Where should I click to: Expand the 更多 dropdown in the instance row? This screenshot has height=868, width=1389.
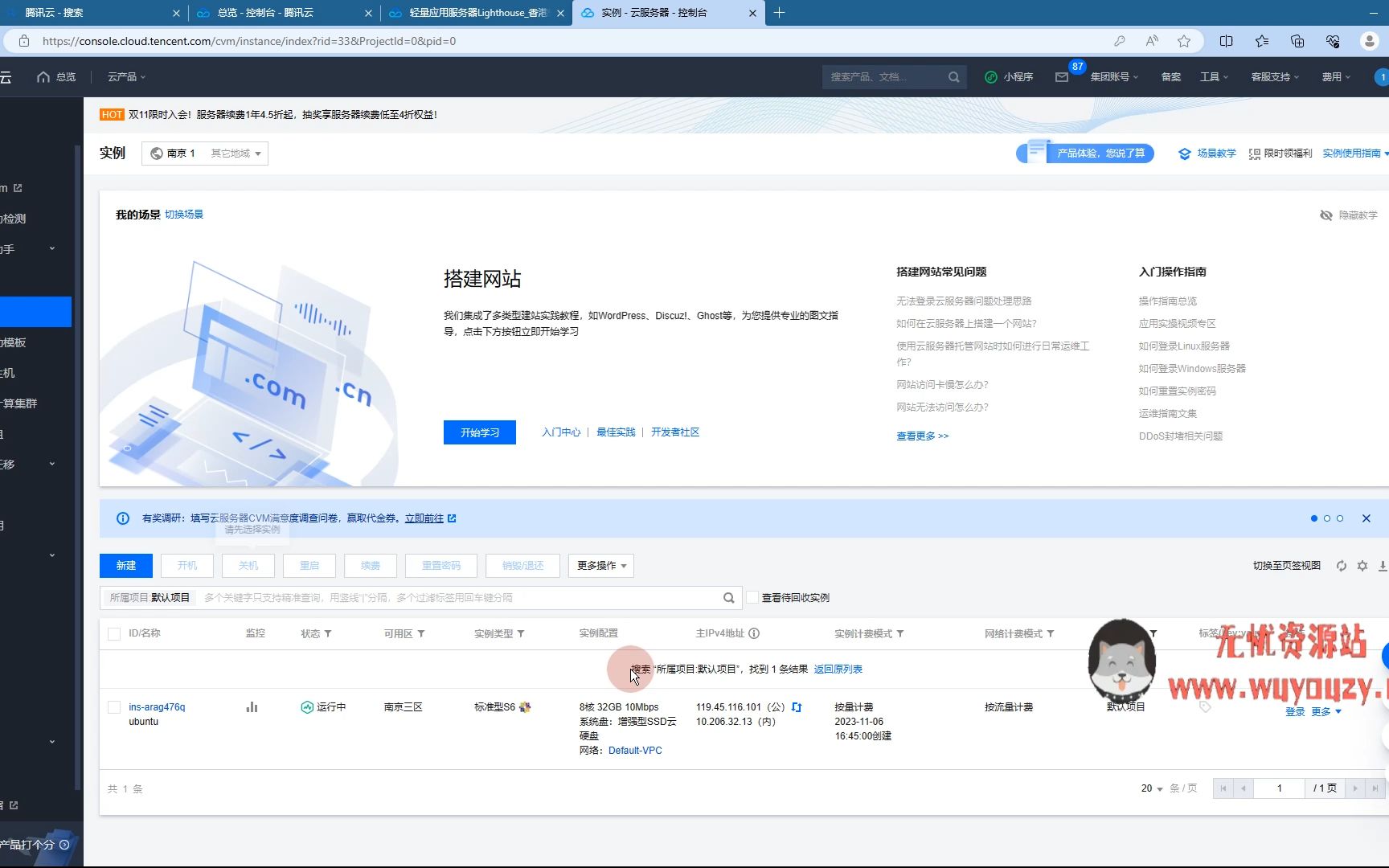1326,712
